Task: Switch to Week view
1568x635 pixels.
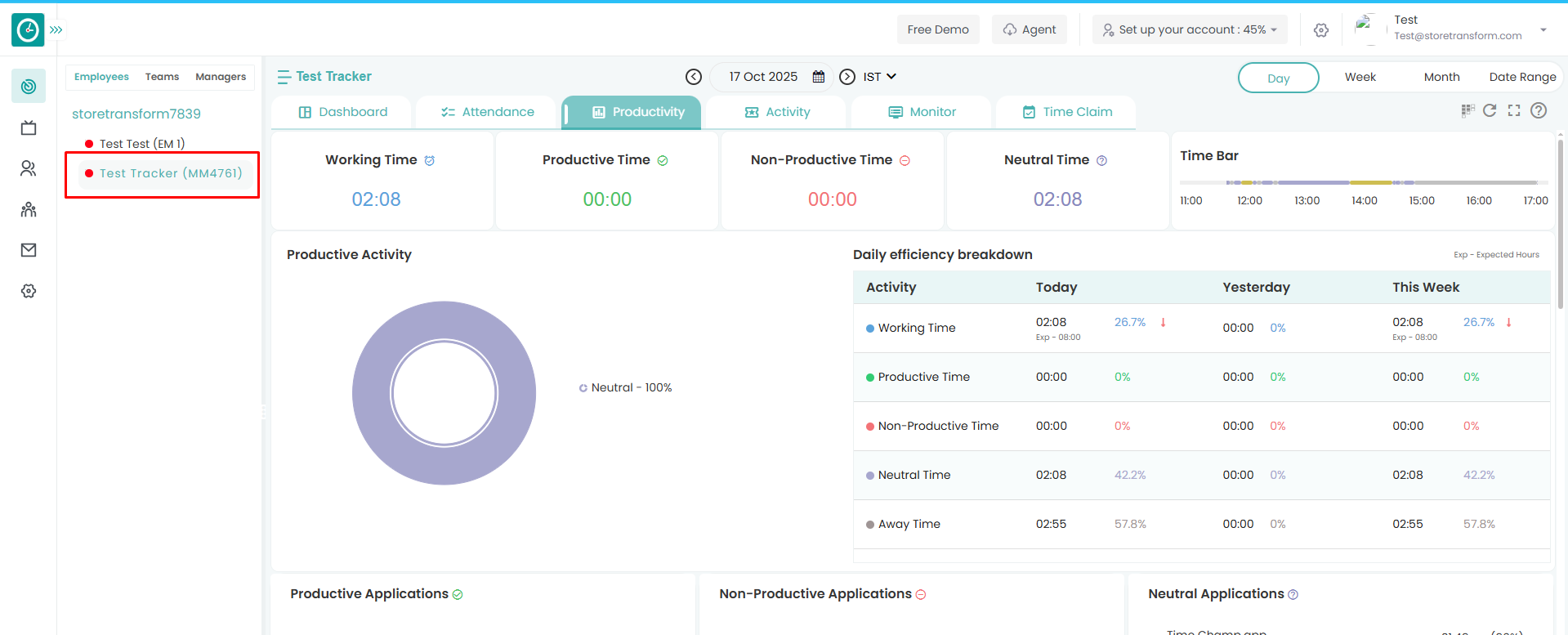Action: [x=1360, y=77]
